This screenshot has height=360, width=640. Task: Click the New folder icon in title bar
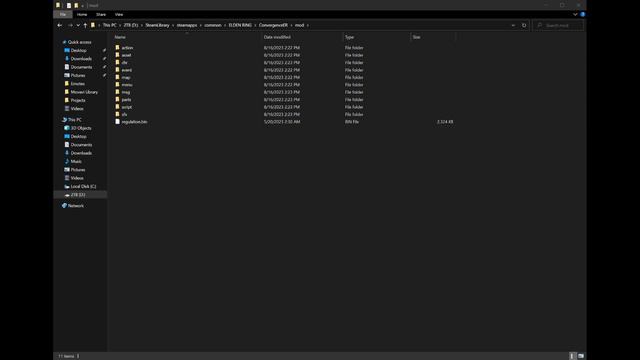pos(76,5)
